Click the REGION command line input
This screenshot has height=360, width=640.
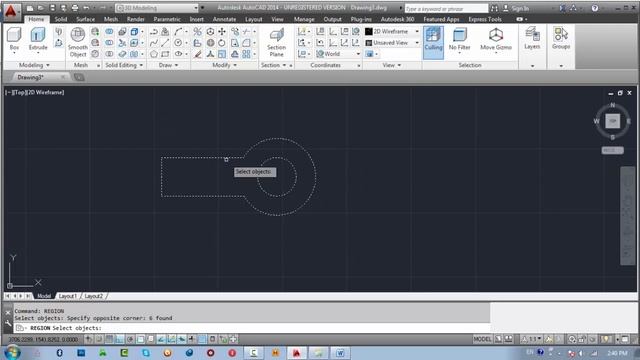(253, 328)
